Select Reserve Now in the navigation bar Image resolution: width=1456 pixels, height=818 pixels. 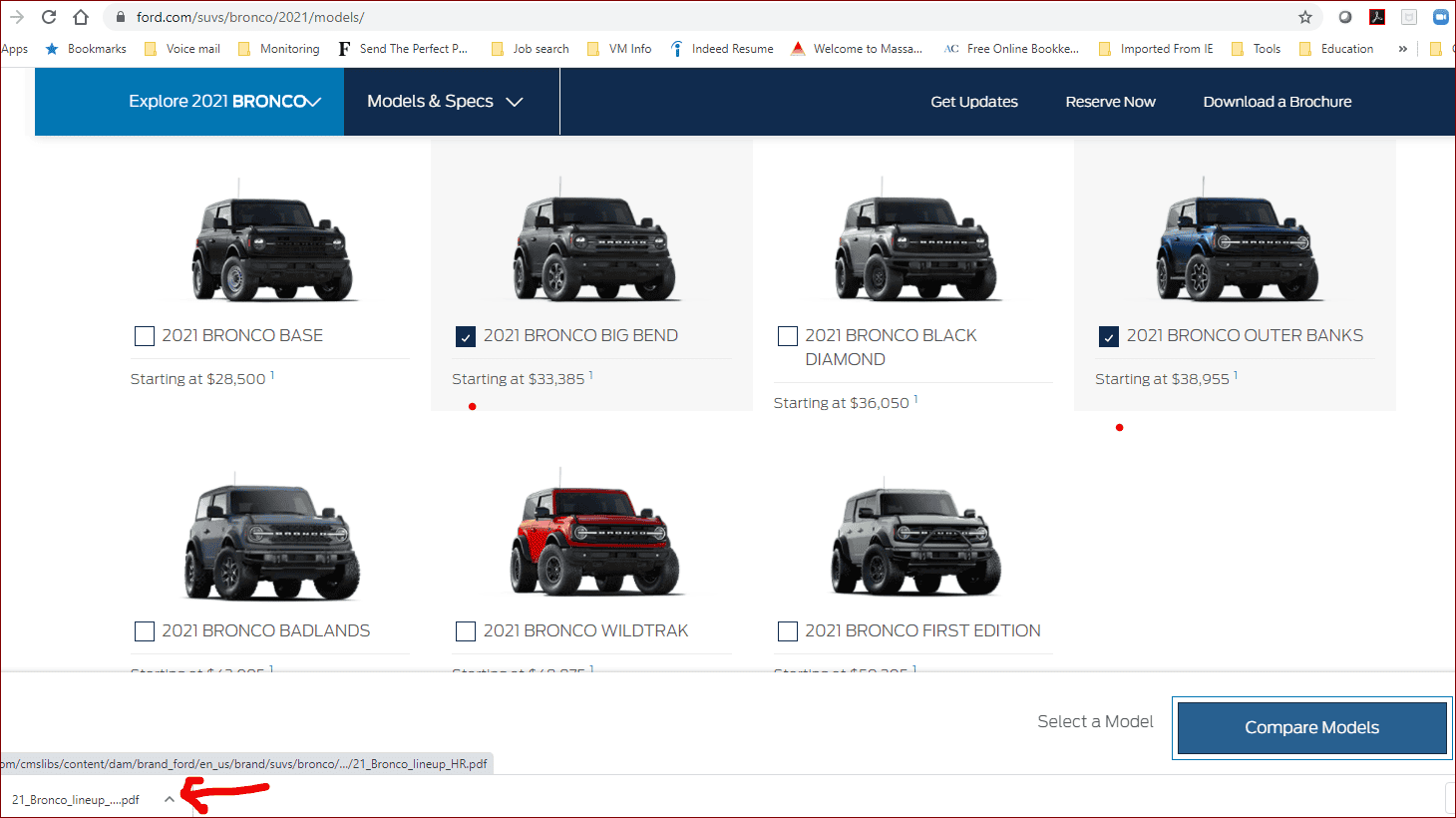point(1110,102)
